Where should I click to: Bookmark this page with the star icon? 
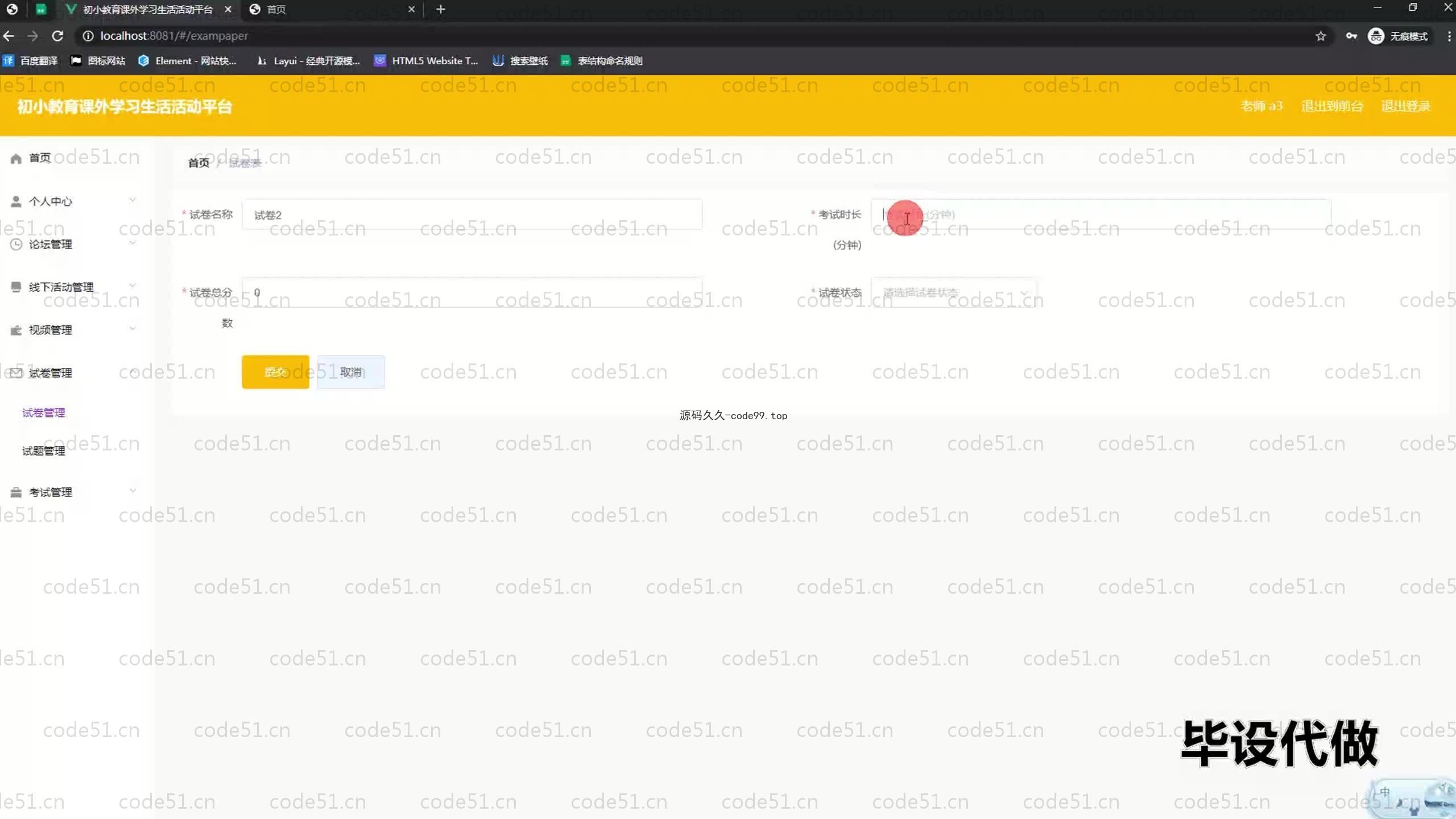click(1320, 36)
